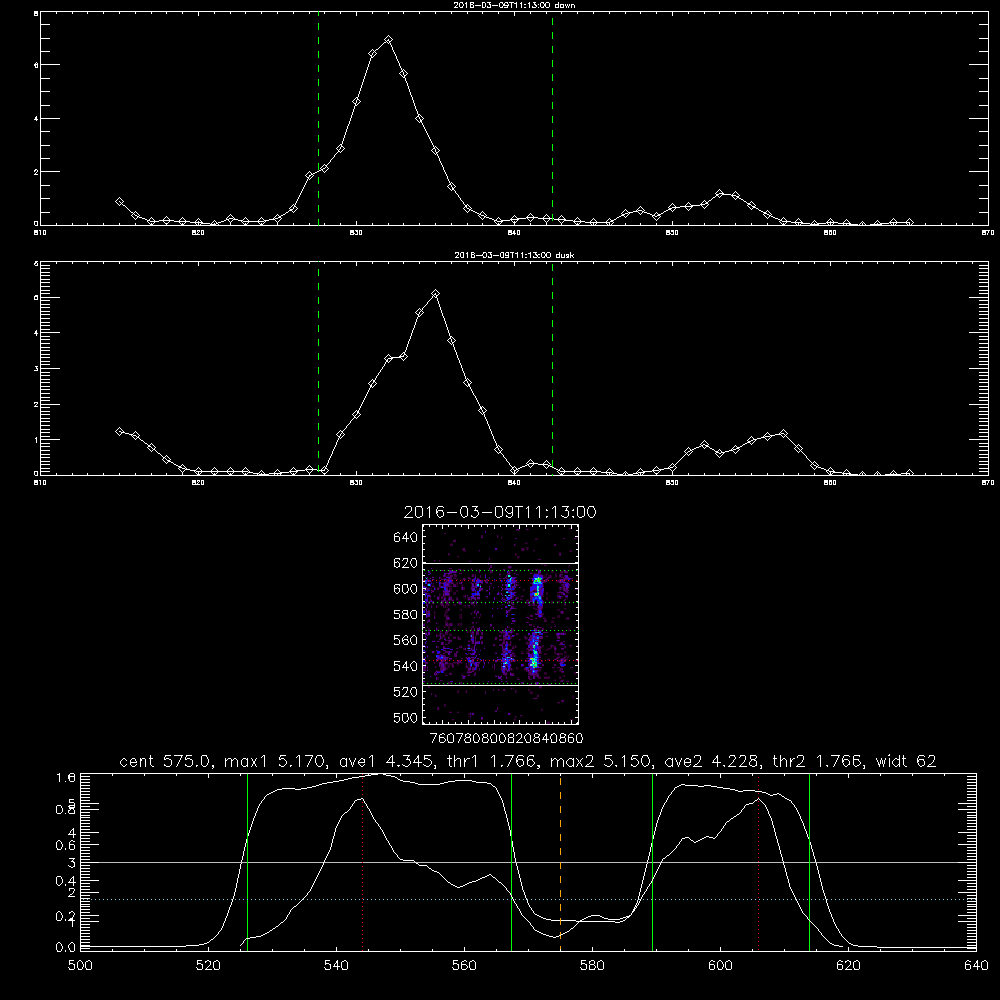This screenshot has height=1000, width=1000.
Task: Click heatmap y-axis label 580
Action: click(x=406, y=615)
